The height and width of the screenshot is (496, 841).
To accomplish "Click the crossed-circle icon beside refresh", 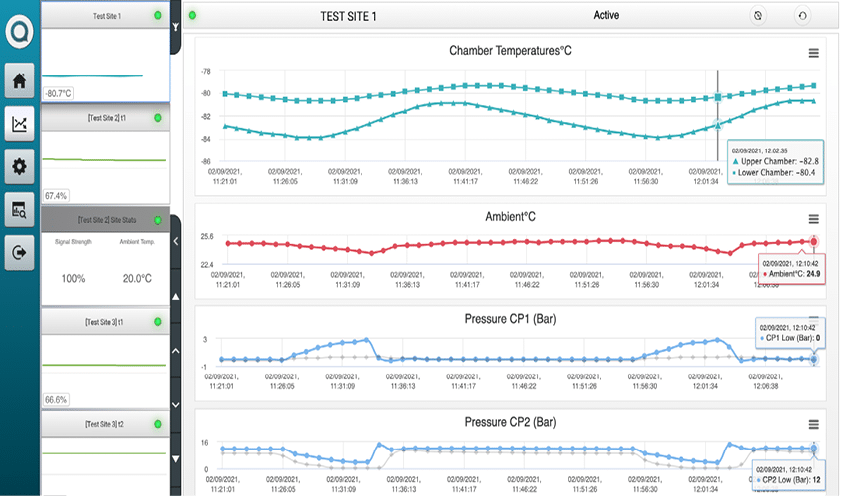I will (758, 15).
